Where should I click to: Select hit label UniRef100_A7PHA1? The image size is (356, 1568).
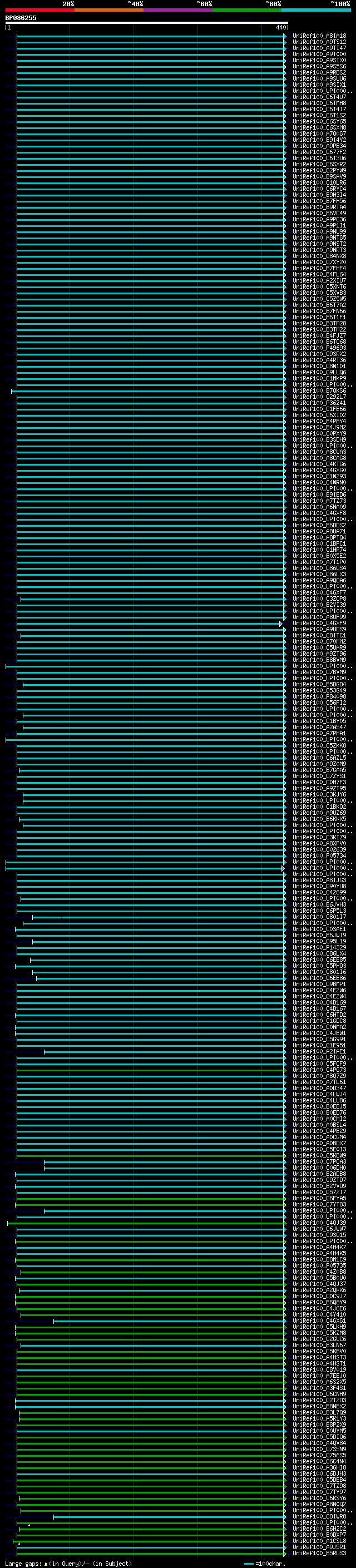(319, 734)
